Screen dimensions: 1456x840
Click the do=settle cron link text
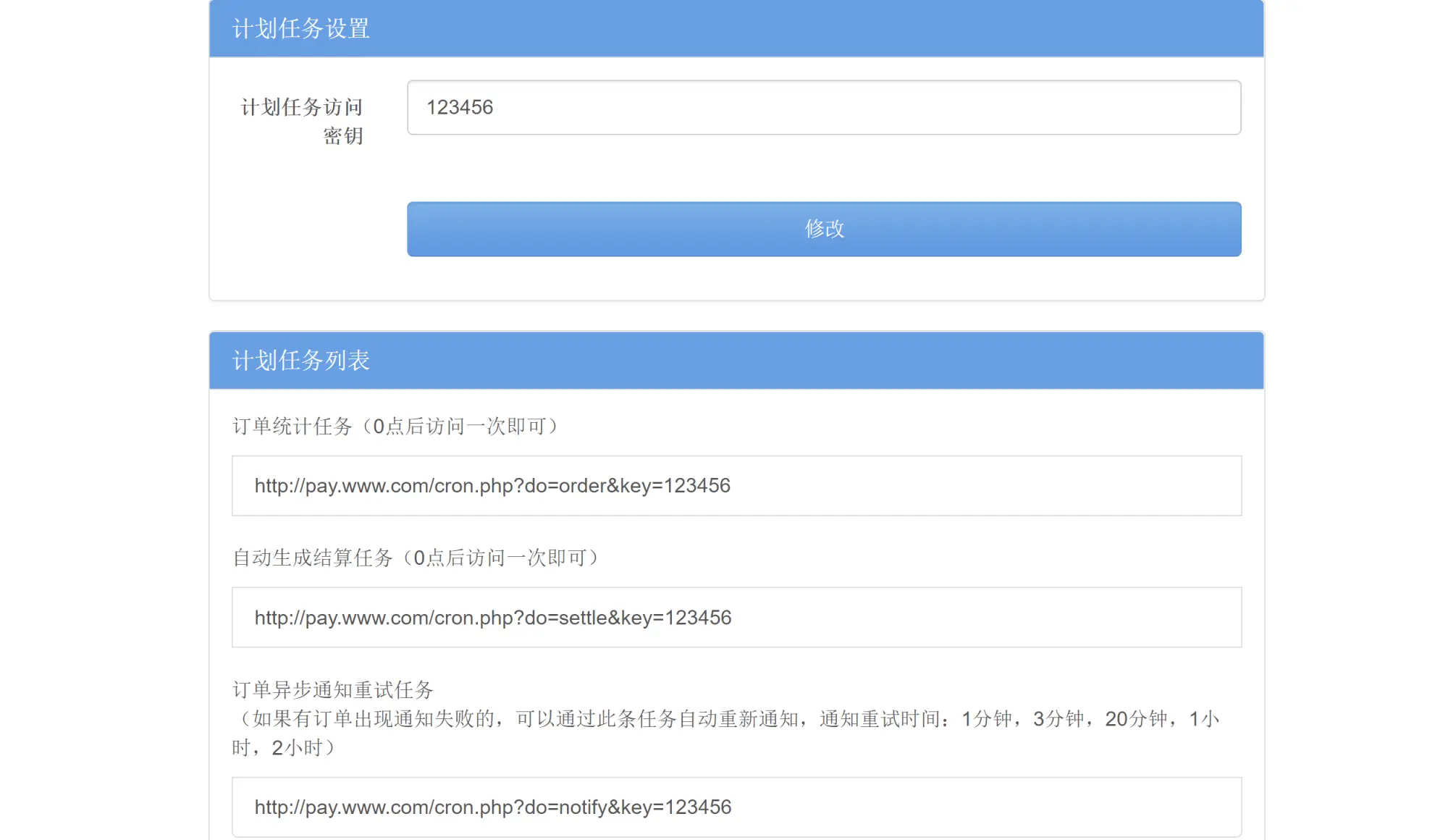[x=492, y=617]
